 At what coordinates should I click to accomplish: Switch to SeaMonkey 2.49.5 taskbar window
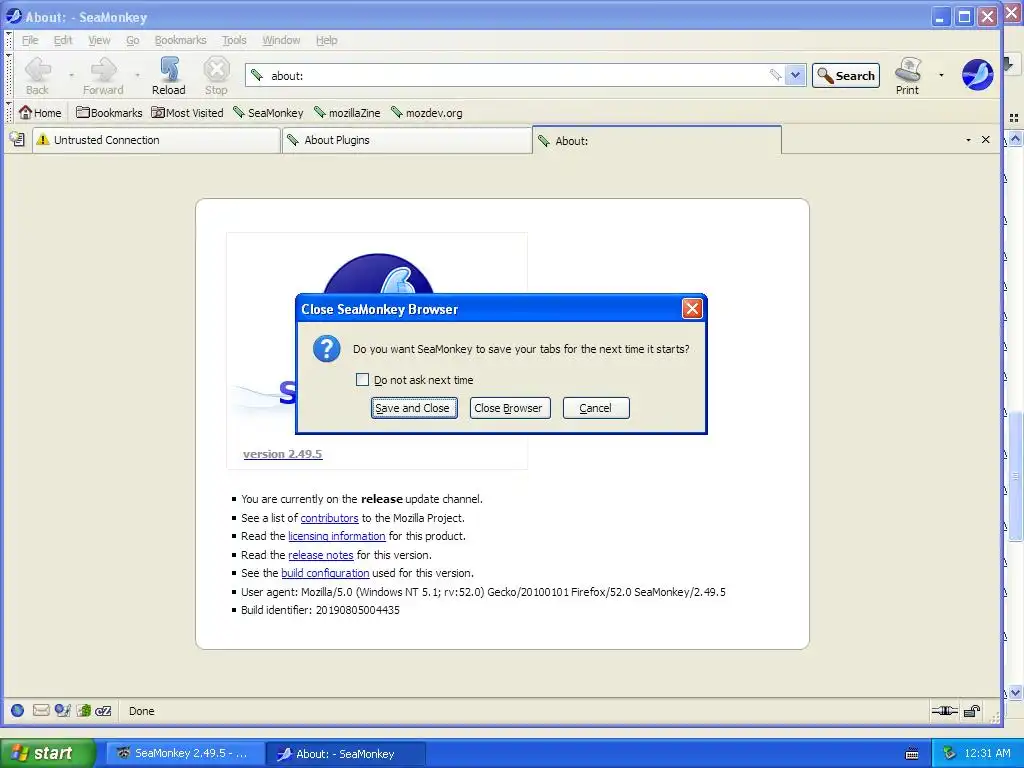(x=185, y=754)
